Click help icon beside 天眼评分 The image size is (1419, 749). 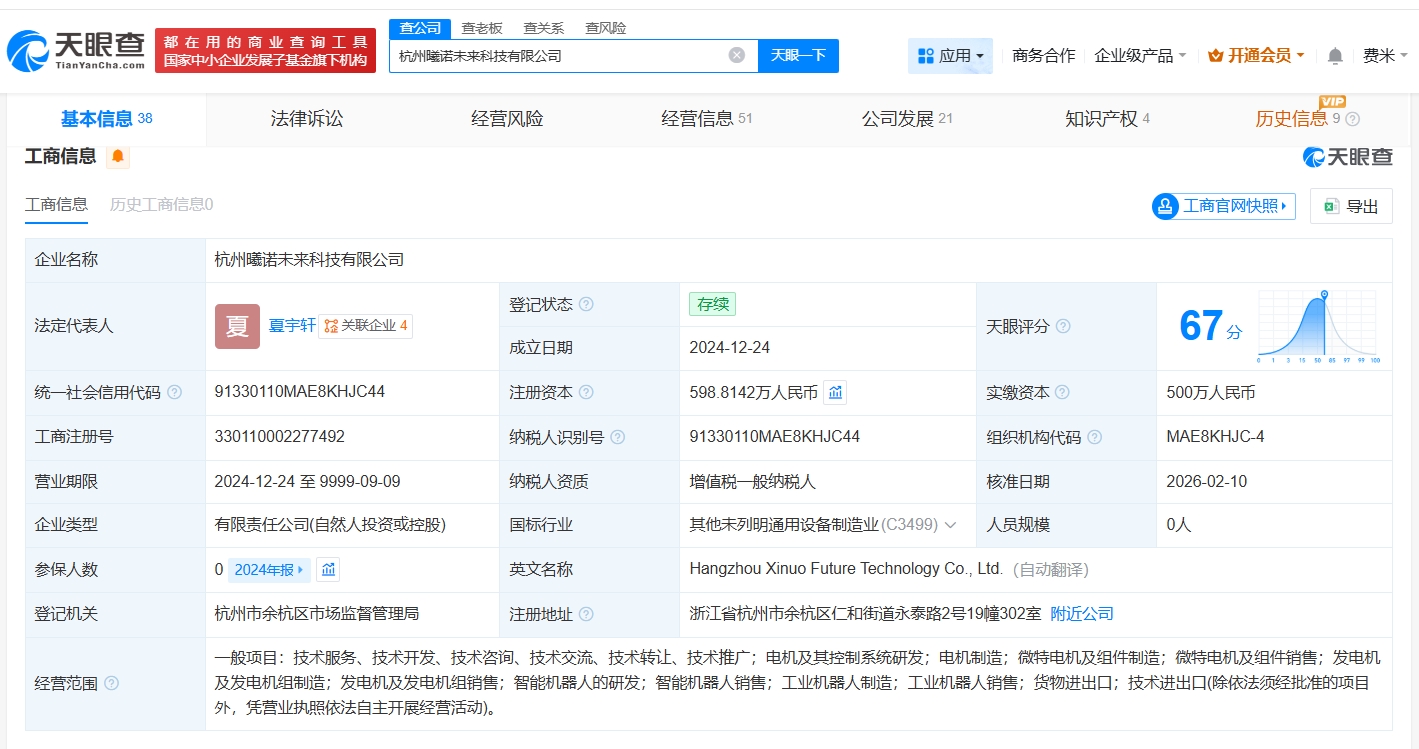(1063, 327)
